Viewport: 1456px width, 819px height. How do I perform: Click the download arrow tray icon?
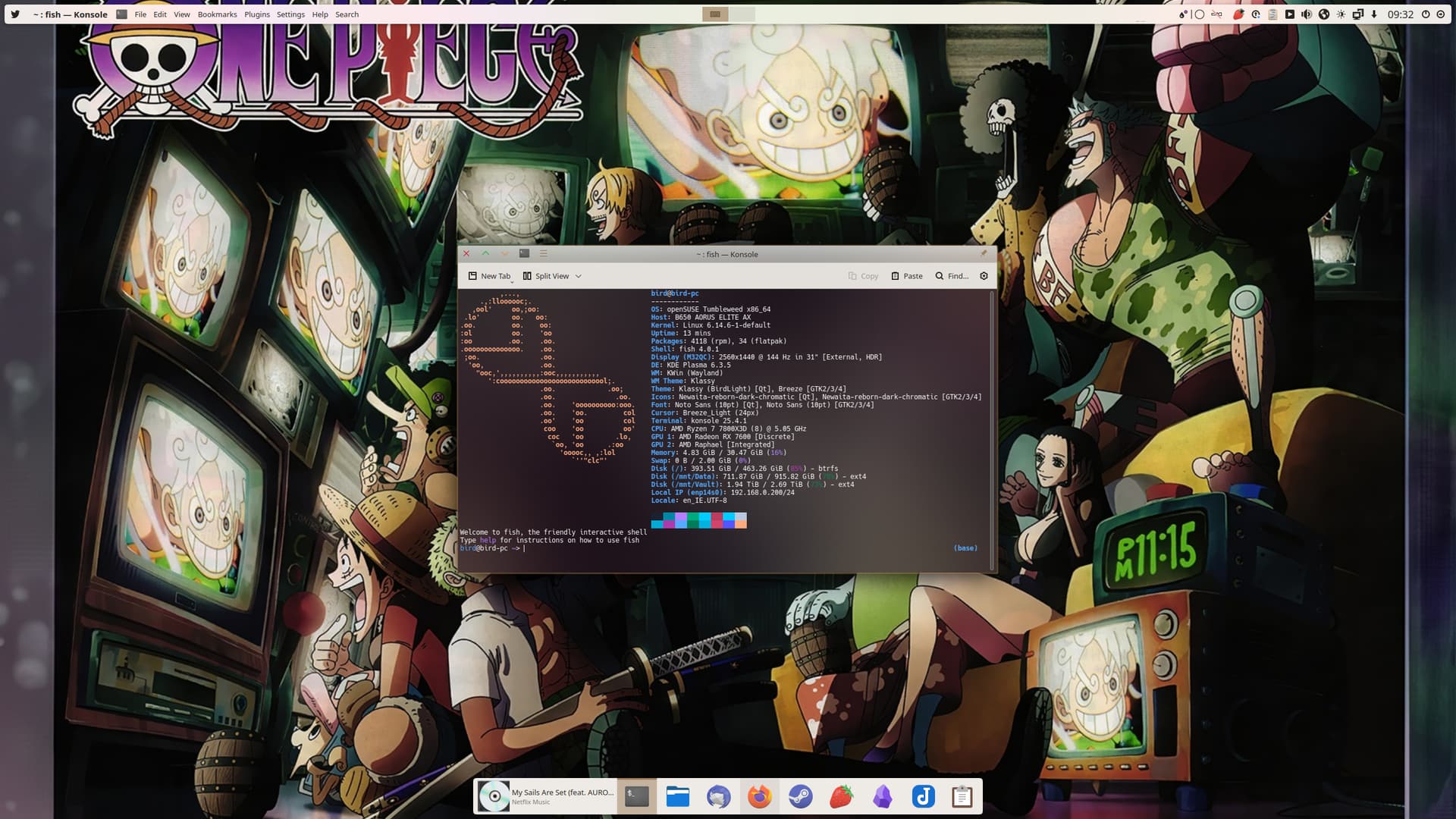pos(1374,14)
